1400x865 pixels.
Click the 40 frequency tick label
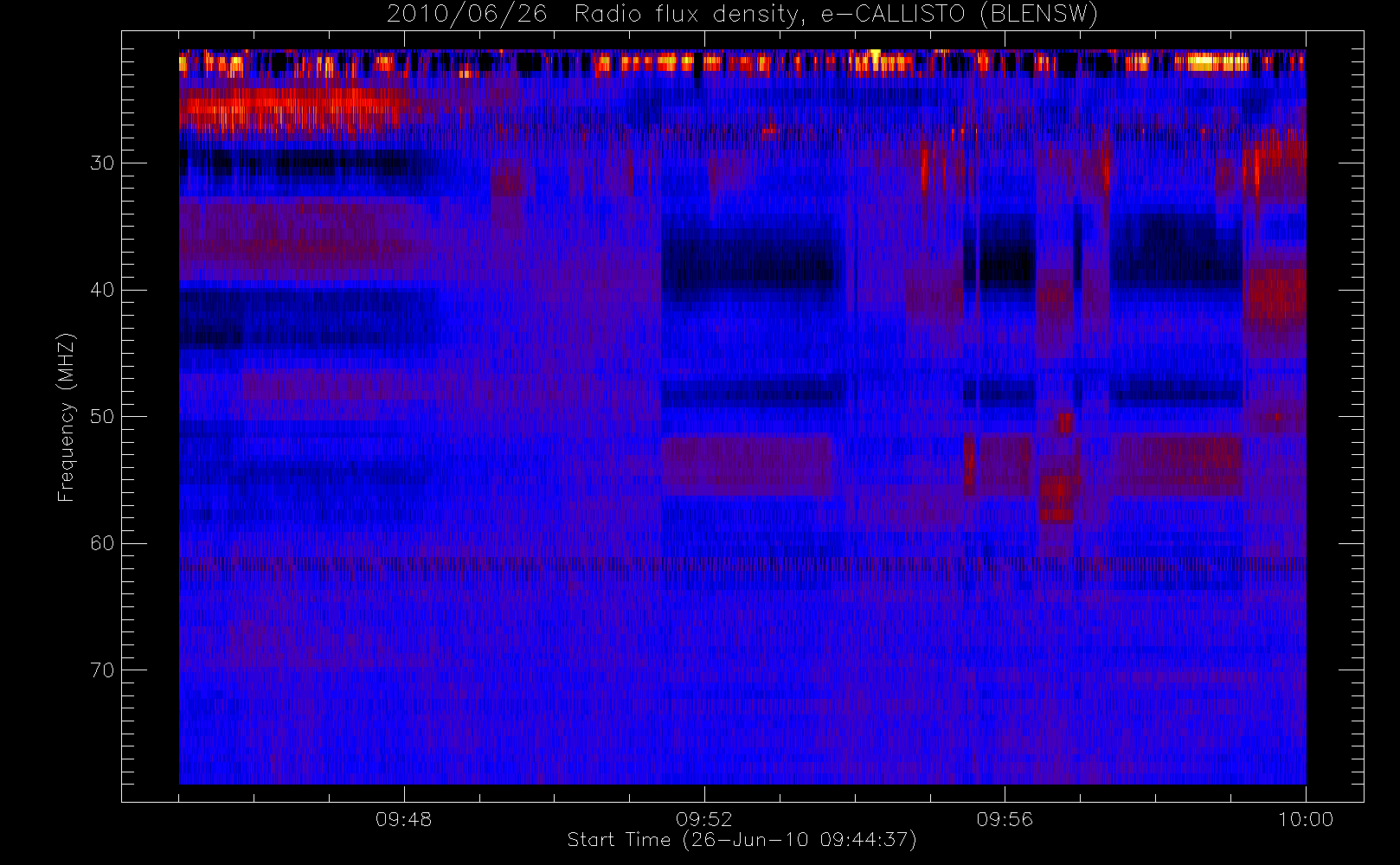[102, 290]
